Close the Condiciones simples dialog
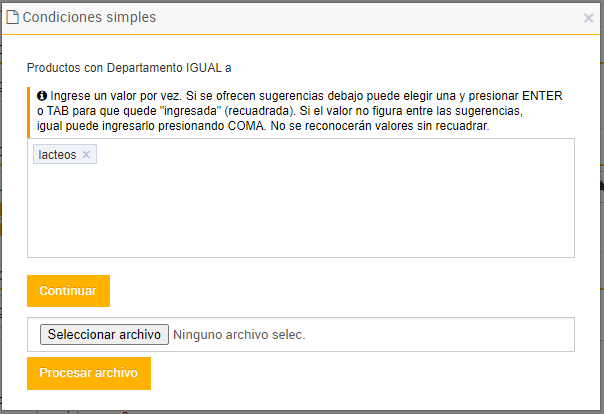 (588, 18)
